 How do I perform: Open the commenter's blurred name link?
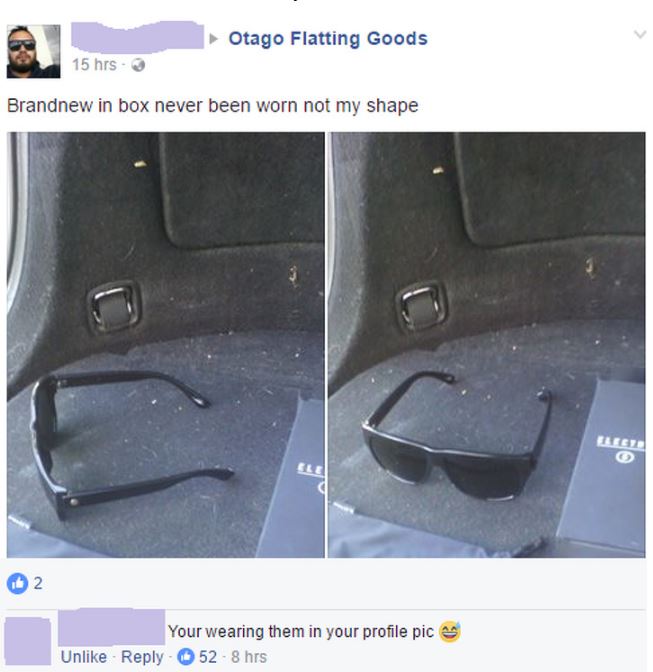(111, 627)
